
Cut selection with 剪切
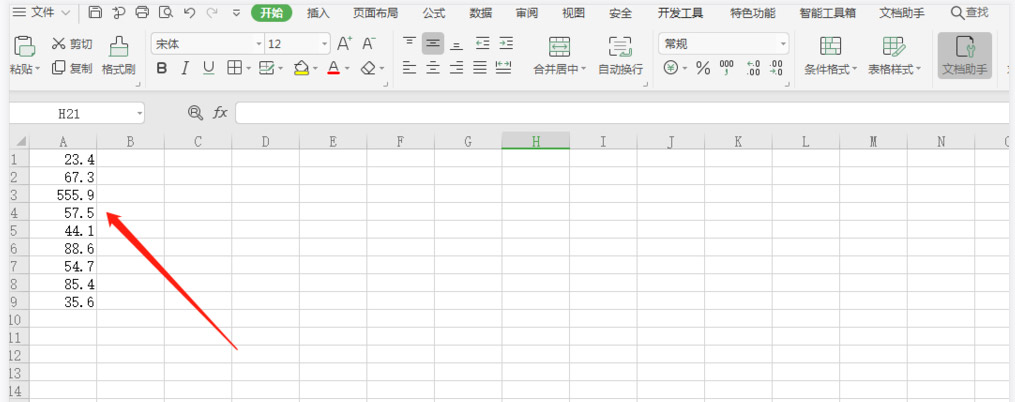click(x=72, y=44)
